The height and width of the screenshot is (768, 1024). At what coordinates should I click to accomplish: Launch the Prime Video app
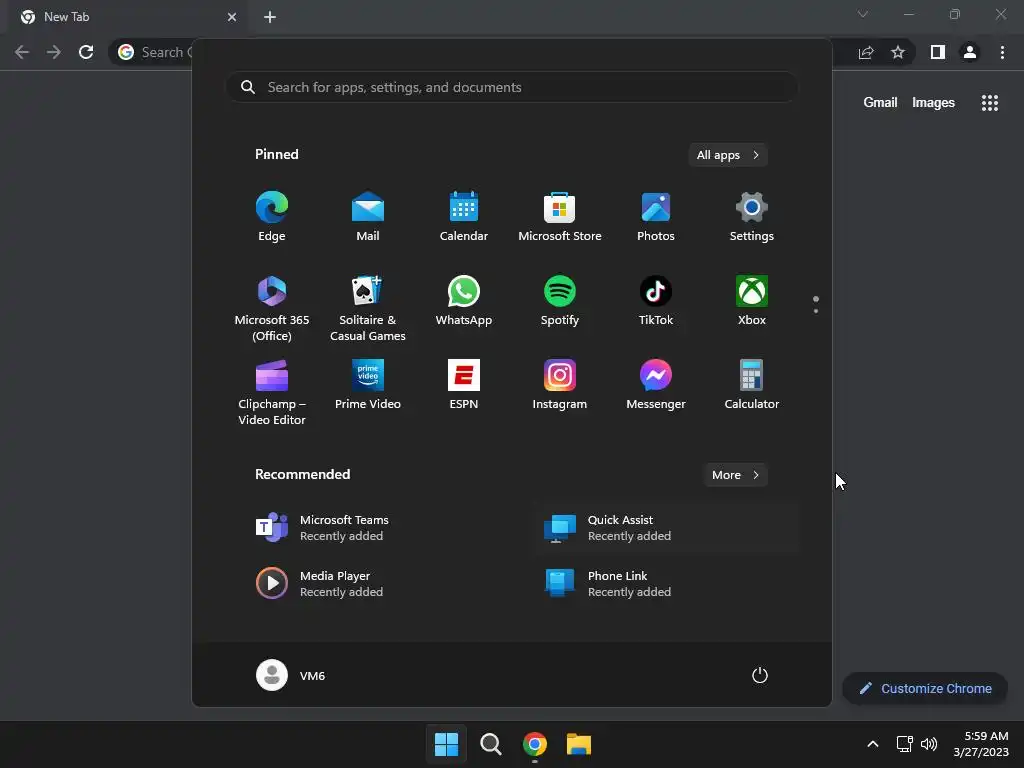368,385
